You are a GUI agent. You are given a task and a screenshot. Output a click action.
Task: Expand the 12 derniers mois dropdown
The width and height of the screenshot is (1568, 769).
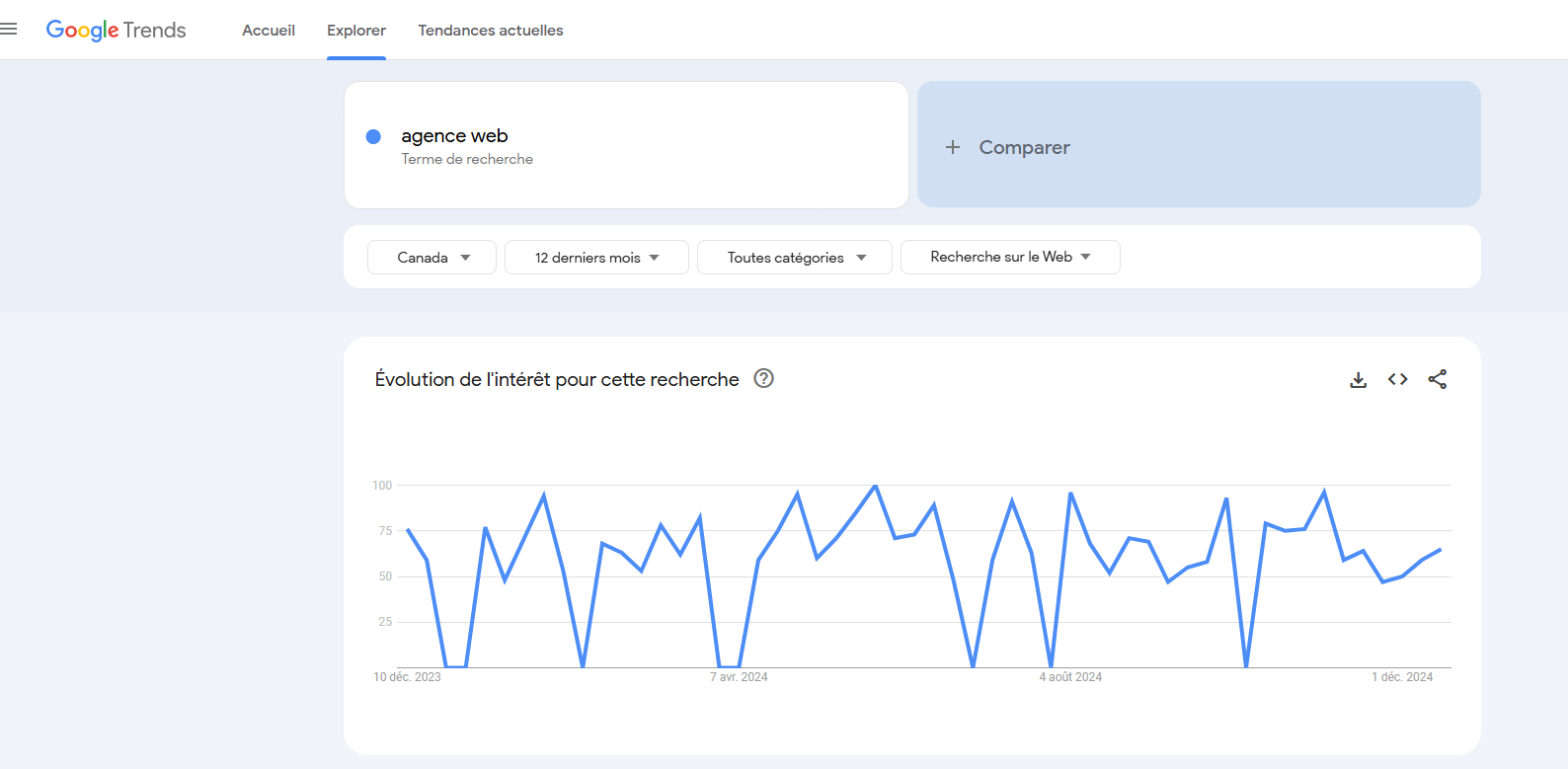596,258
